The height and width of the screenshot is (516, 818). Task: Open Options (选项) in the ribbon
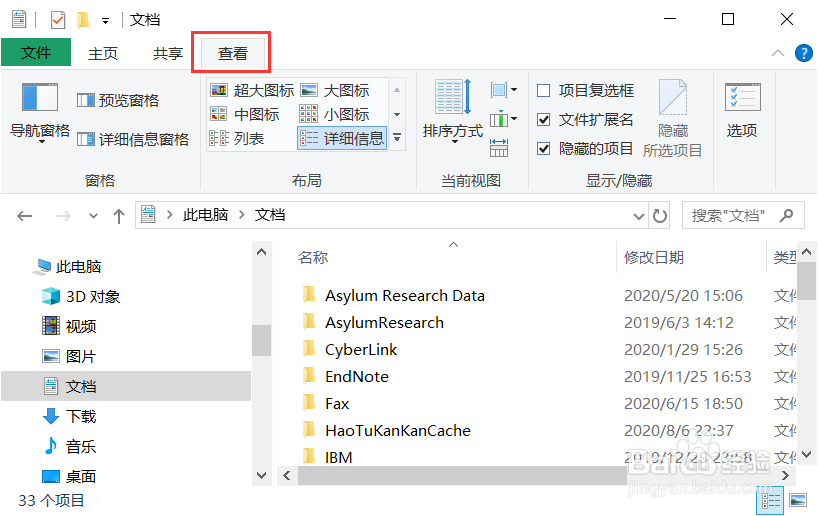point(742,111)
